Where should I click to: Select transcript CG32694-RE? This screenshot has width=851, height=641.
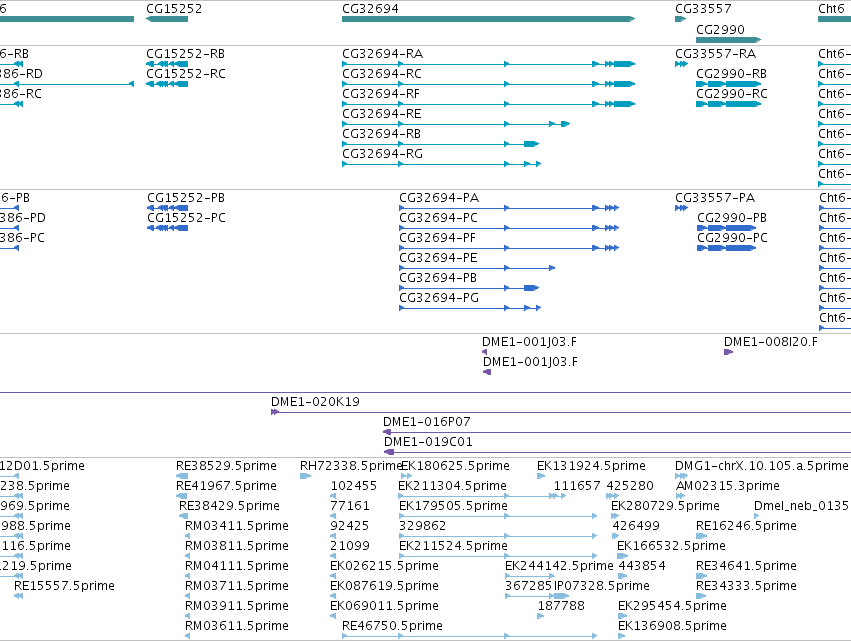click(x=382, y=114)
